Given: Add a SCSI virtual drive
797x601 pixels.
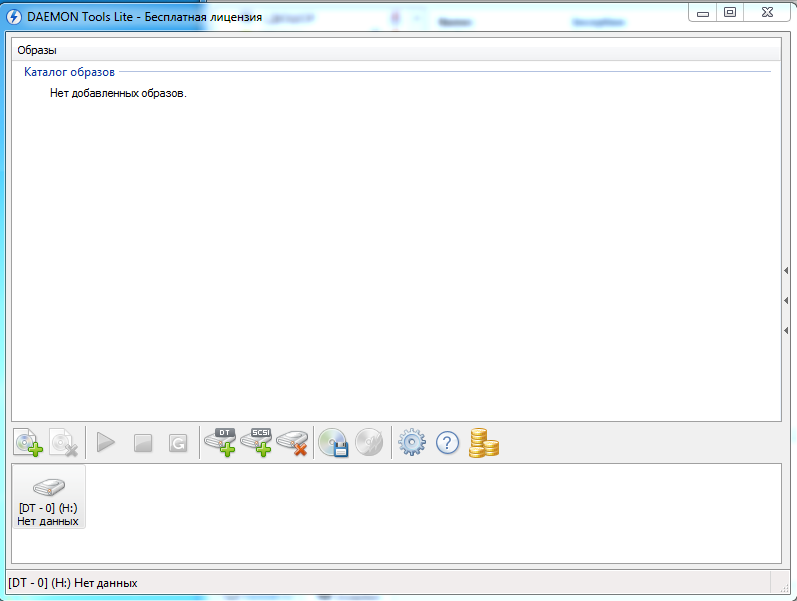Looking at the screenshot, I should tap(256, 442).
